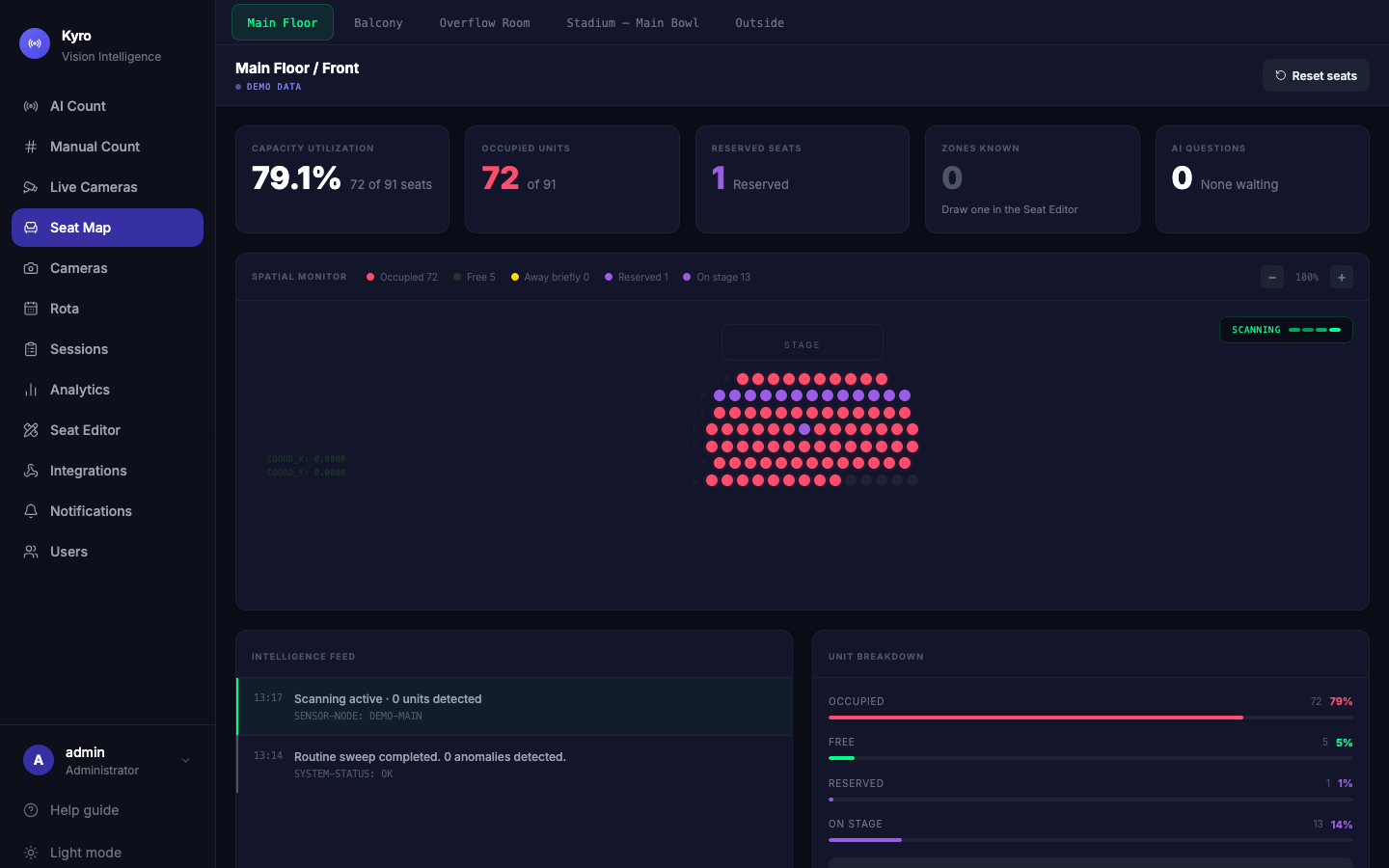The image size is (1389, 868).
Task: Click the Cameras camera icon
Action: 31,268
